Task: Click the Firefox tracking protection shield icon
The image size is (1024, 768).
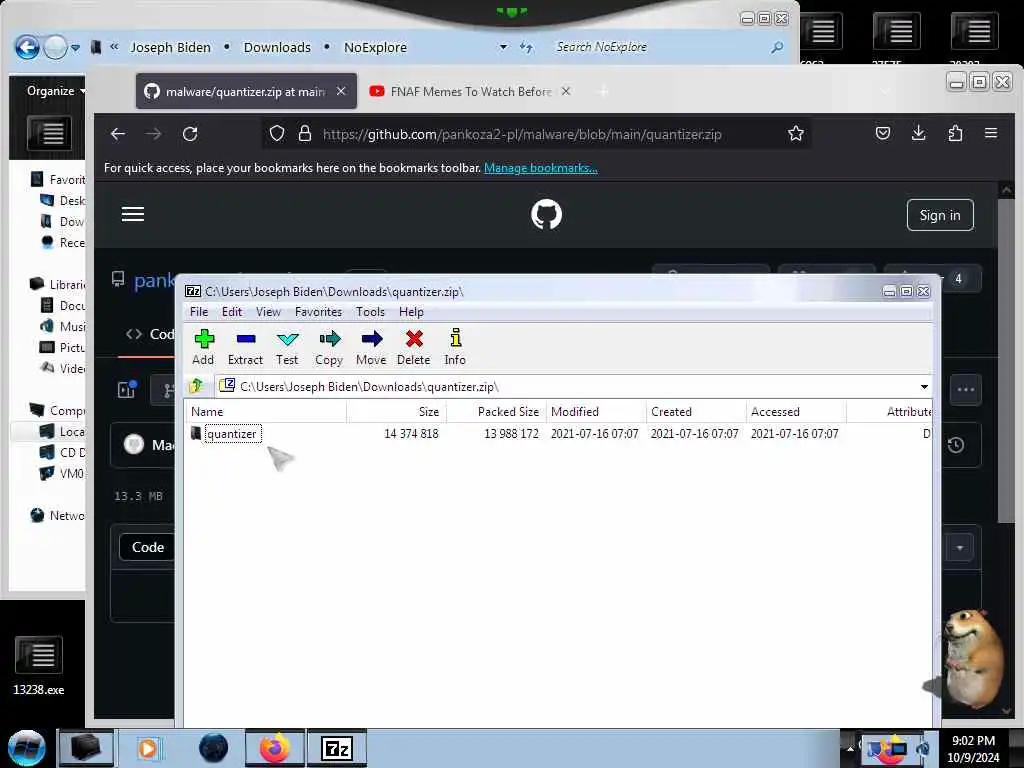Action: pyautogui.click(x=277, y=134)
